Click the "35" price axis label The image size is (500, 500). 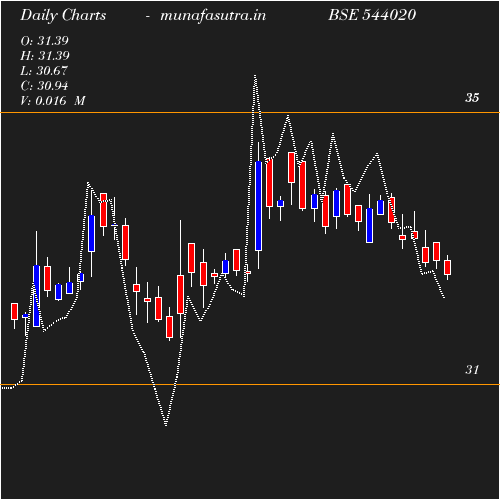point(472,98)
